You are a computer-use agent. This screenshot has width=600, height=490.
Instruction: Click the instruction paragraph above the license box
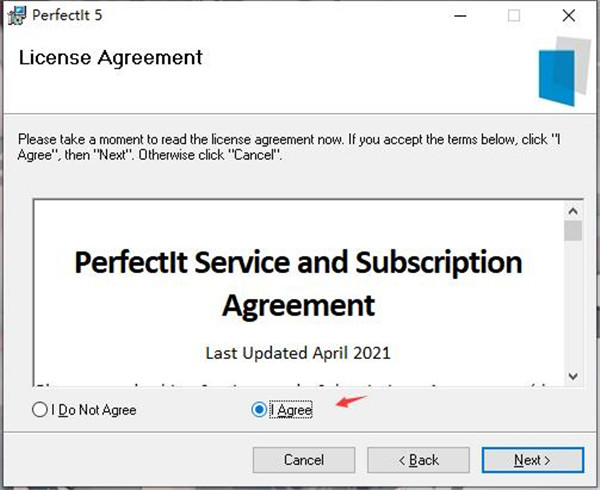290,148
